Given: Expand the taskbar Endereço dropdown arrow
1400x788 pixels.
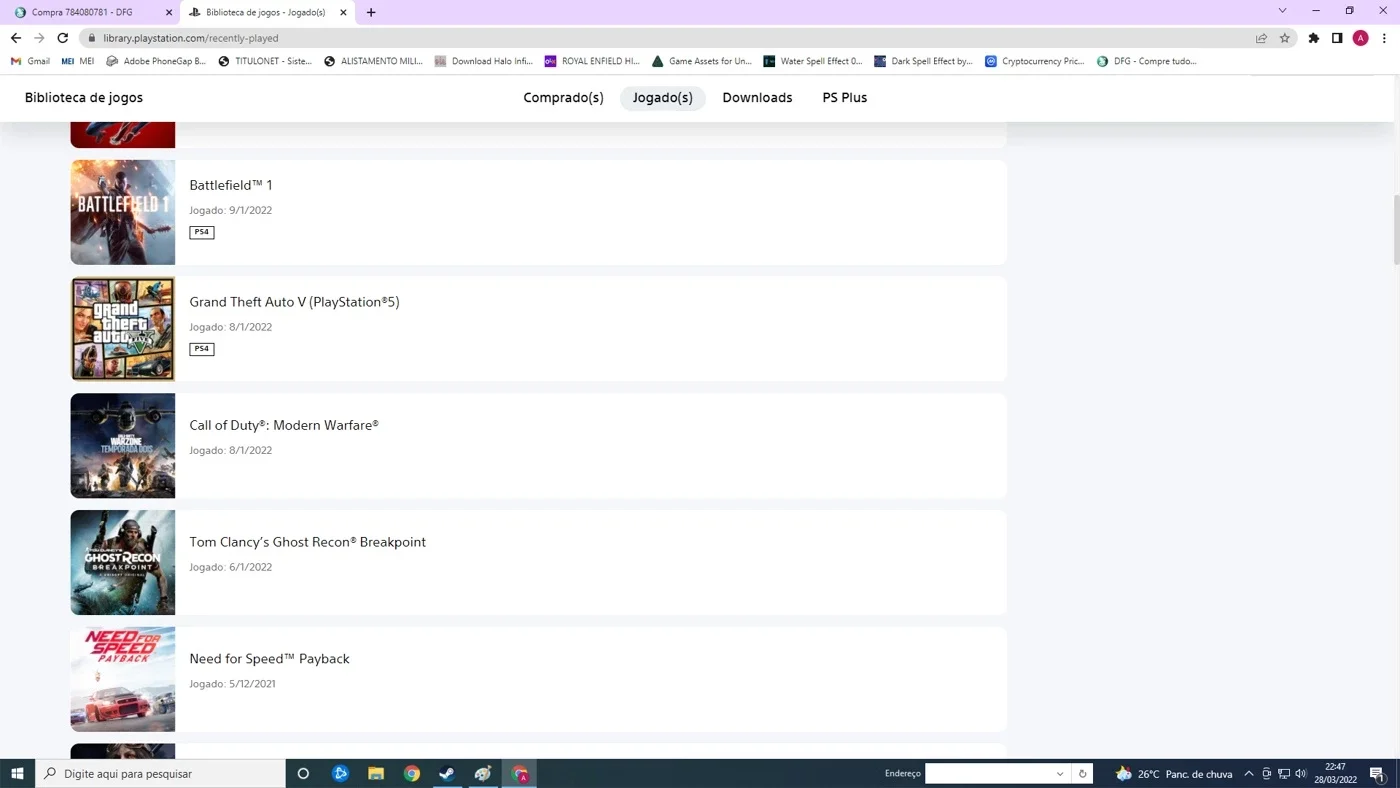Looking at the screenshot, I should tap(1060, 774).
